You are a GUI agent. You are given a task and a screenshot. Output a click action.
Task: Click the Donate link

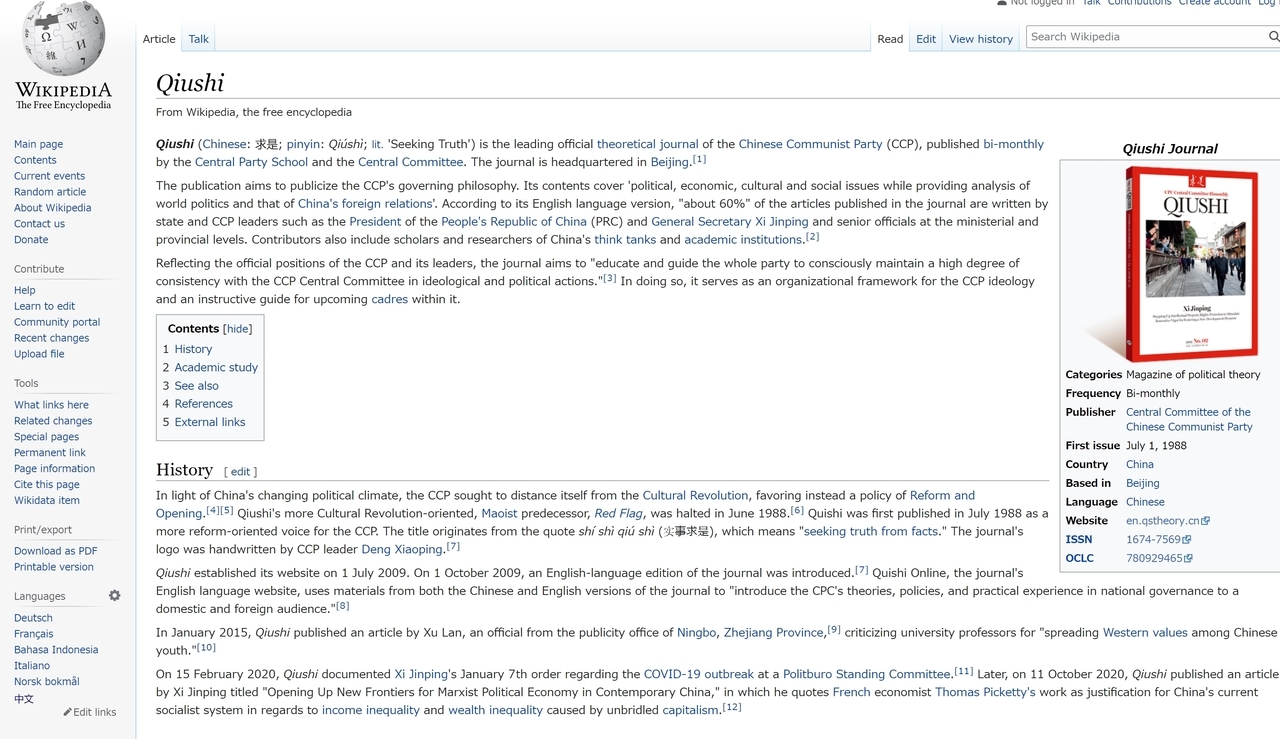tap(31, 240)
